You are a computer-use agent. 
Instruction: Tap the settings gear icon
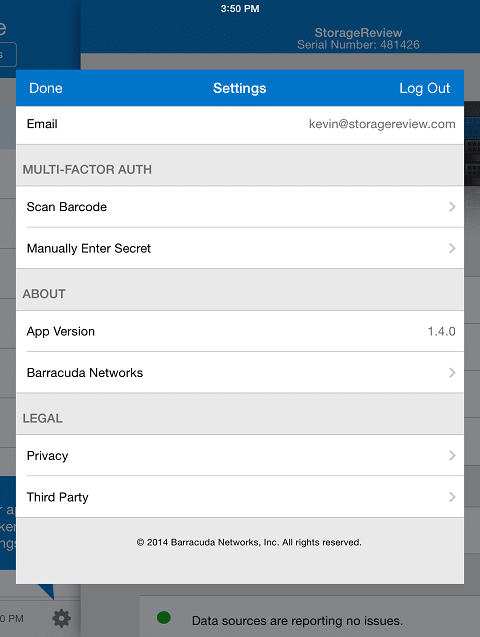61,619
